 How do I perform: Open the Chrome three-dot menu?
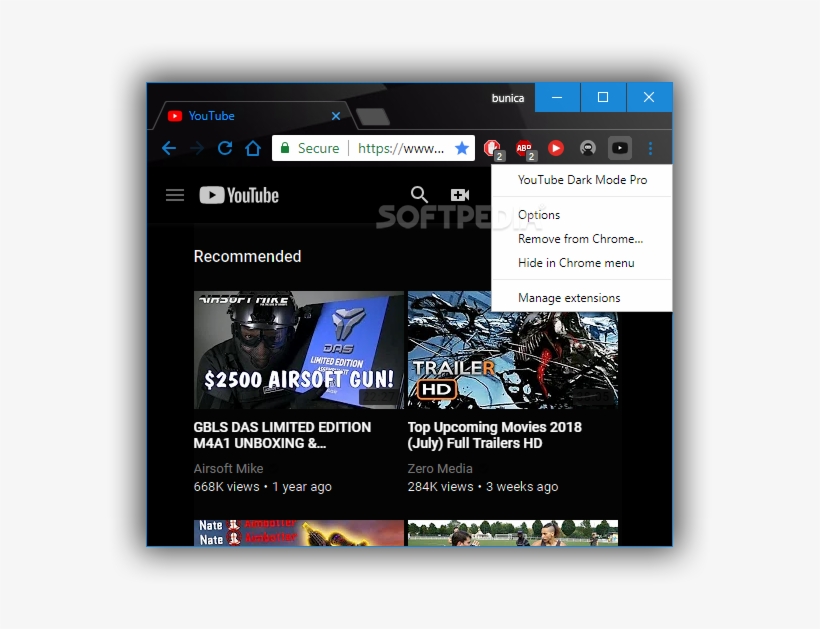coord(651,148)
